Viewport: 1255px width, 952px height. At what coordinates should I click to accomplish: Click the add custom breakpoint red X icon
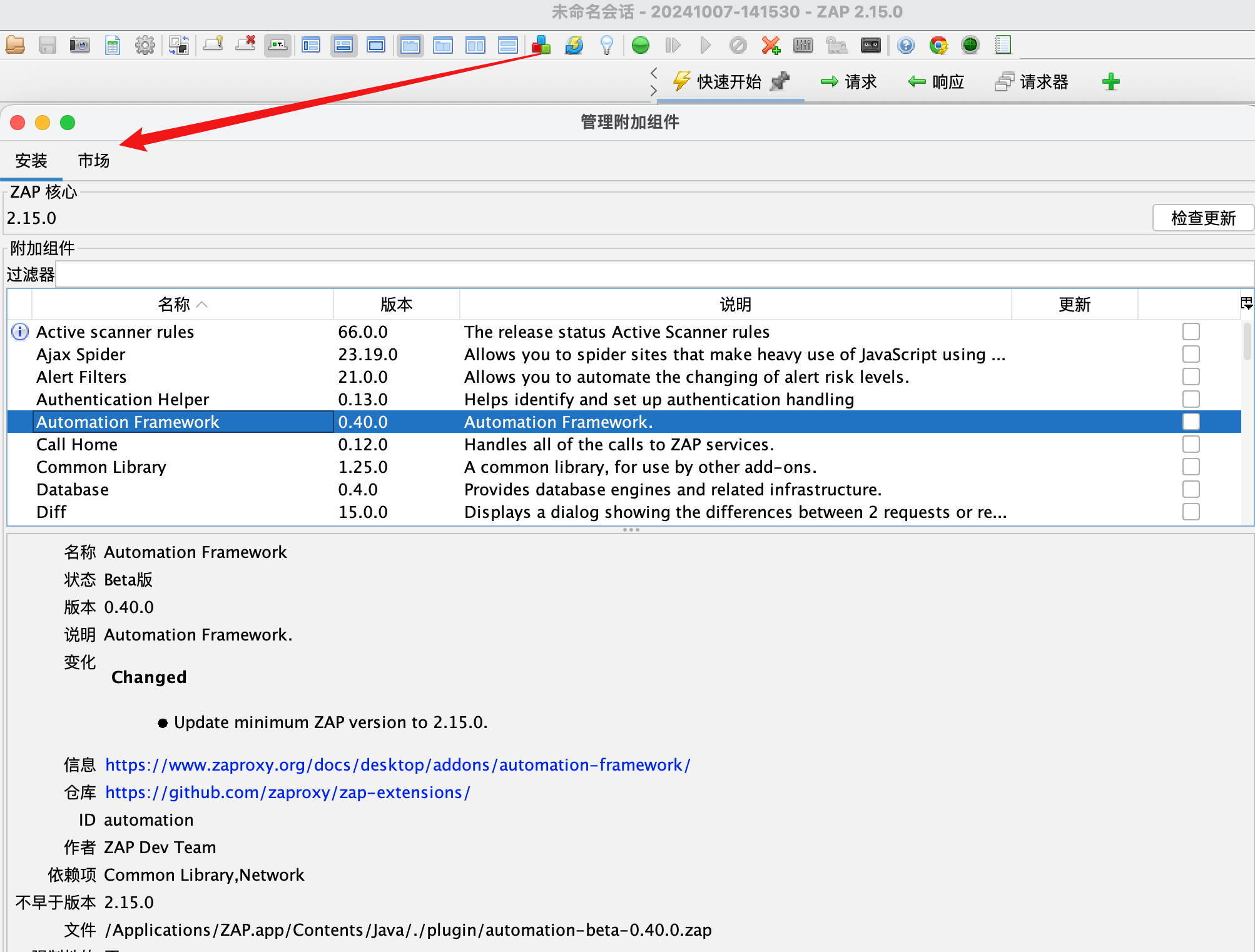pos(771,45)
